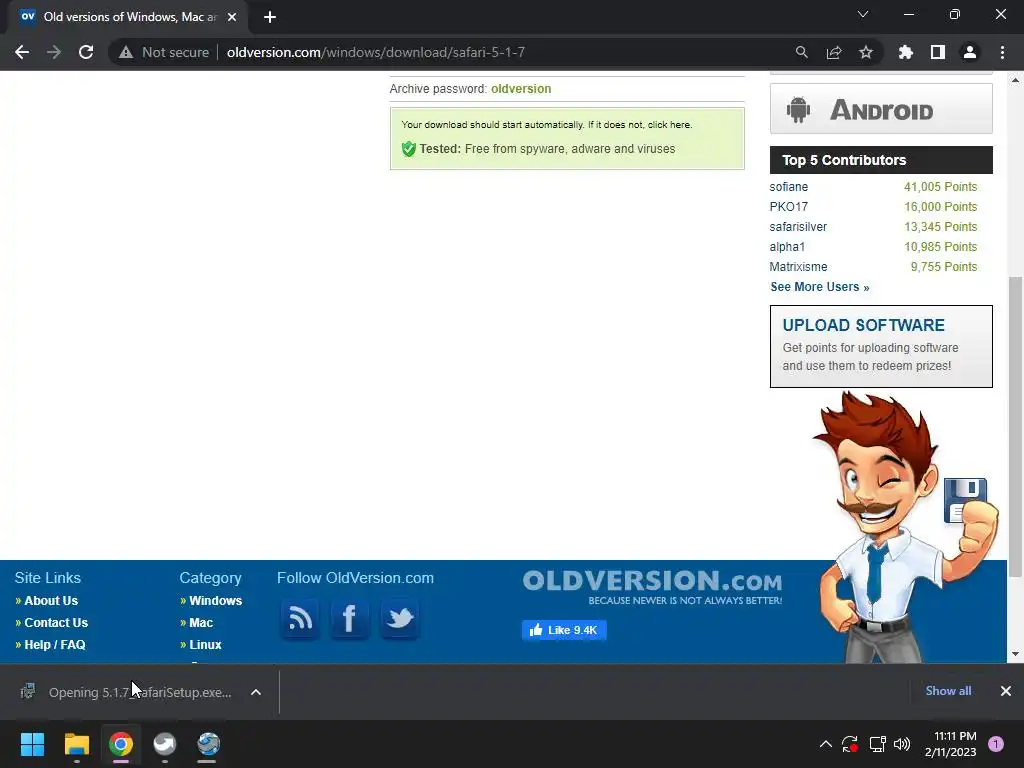Bookmark this tab with the star
1024x768 pixels.
click(x=866, y=52)
